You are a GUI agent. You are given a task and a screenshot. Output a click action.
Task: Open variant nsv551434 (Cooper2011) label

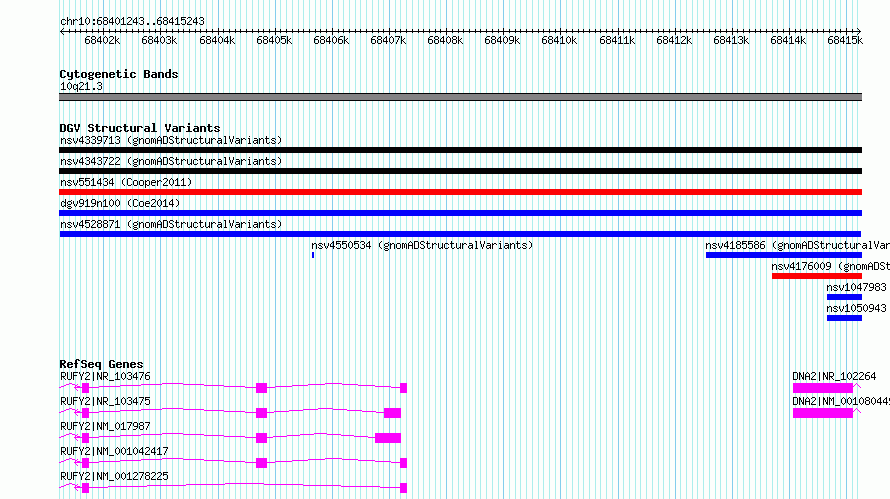tap(126, 182)
